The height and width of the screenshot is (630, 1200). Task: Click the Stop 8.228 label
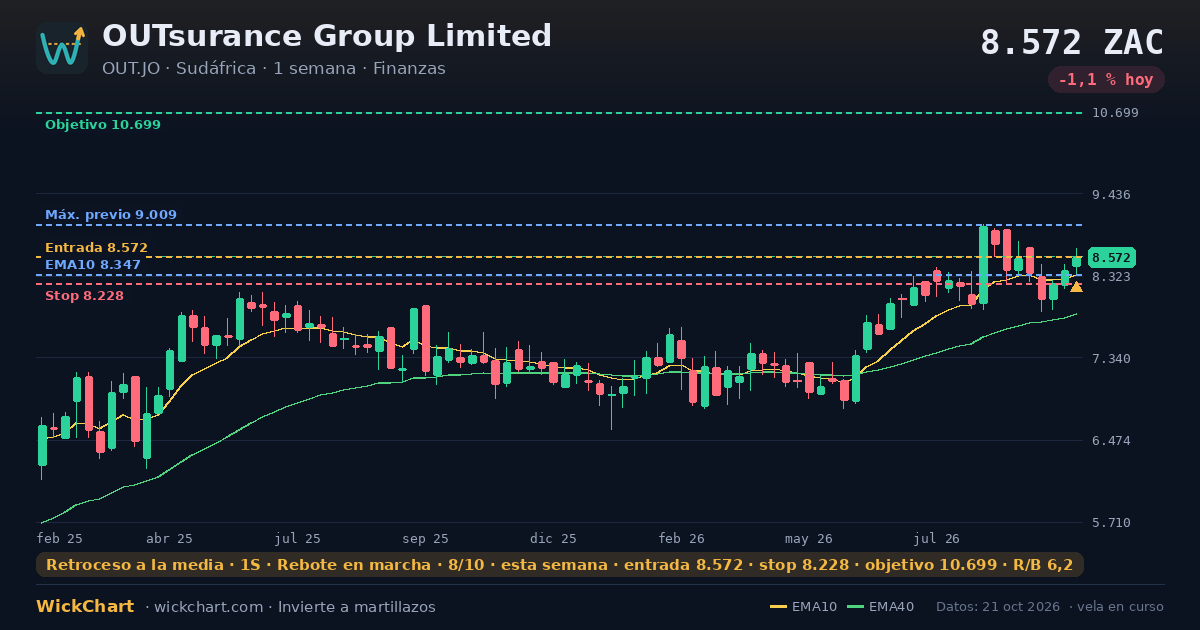[84, 296]
